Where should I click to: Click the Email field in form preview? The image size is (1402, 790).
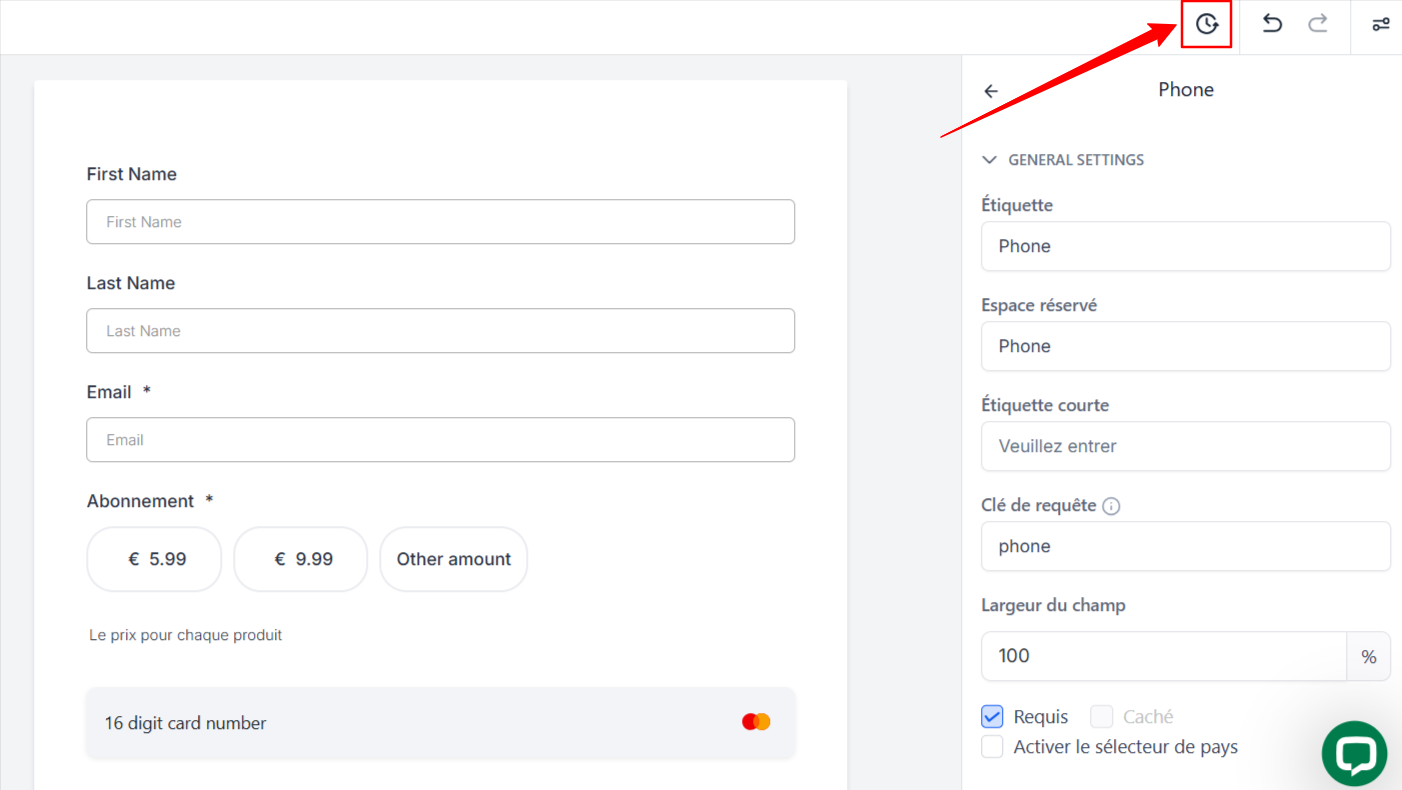440,440
